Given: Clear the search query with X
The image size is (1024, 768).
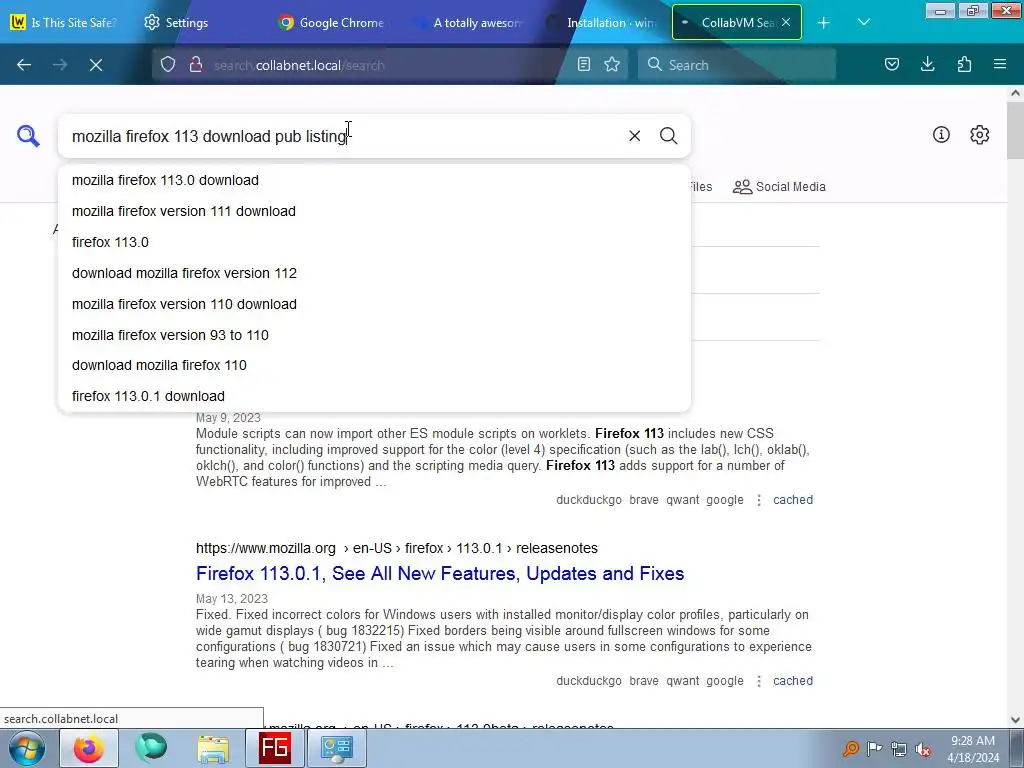Looking at the screenshot, I should click(x=634, y=136).
